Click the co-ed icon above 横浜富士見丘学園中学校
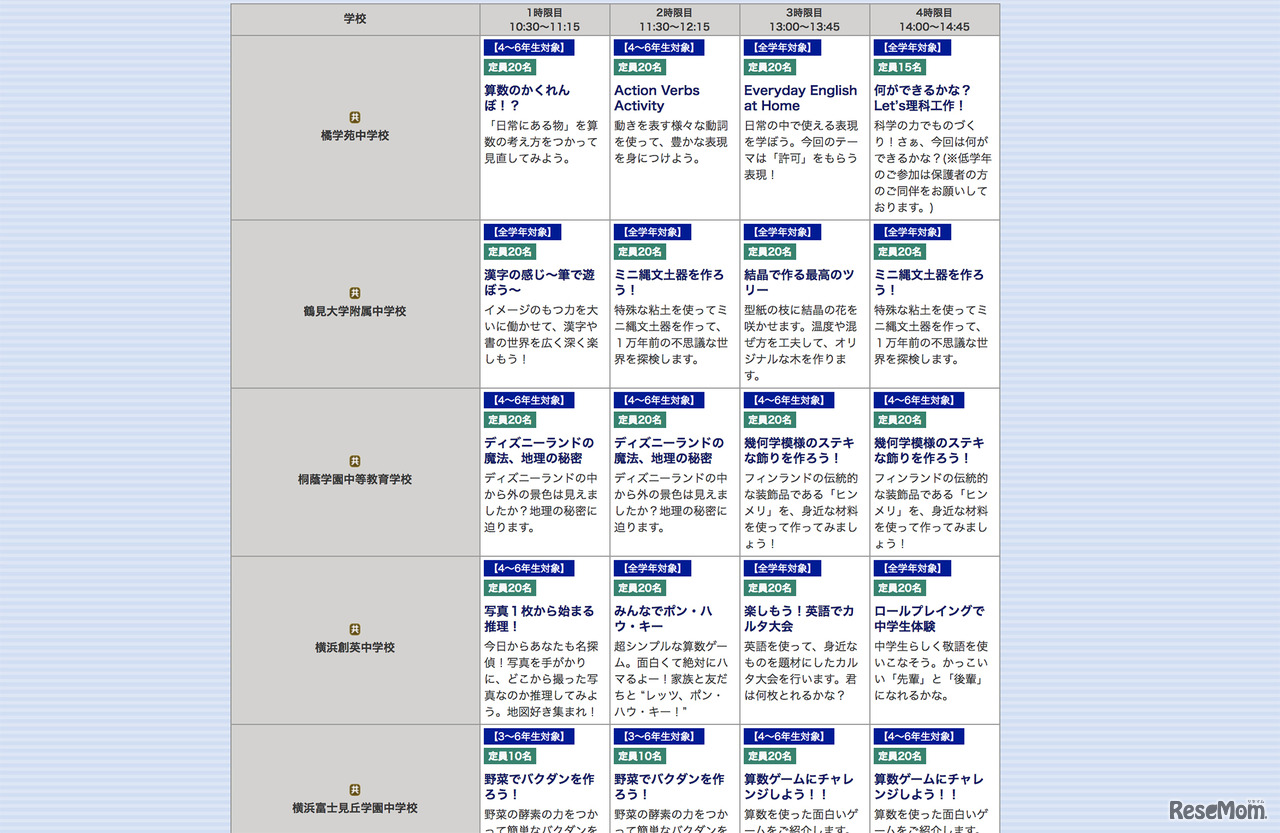Image resolution: width=1280 pixels, height=833 pixels. point(355,791)
